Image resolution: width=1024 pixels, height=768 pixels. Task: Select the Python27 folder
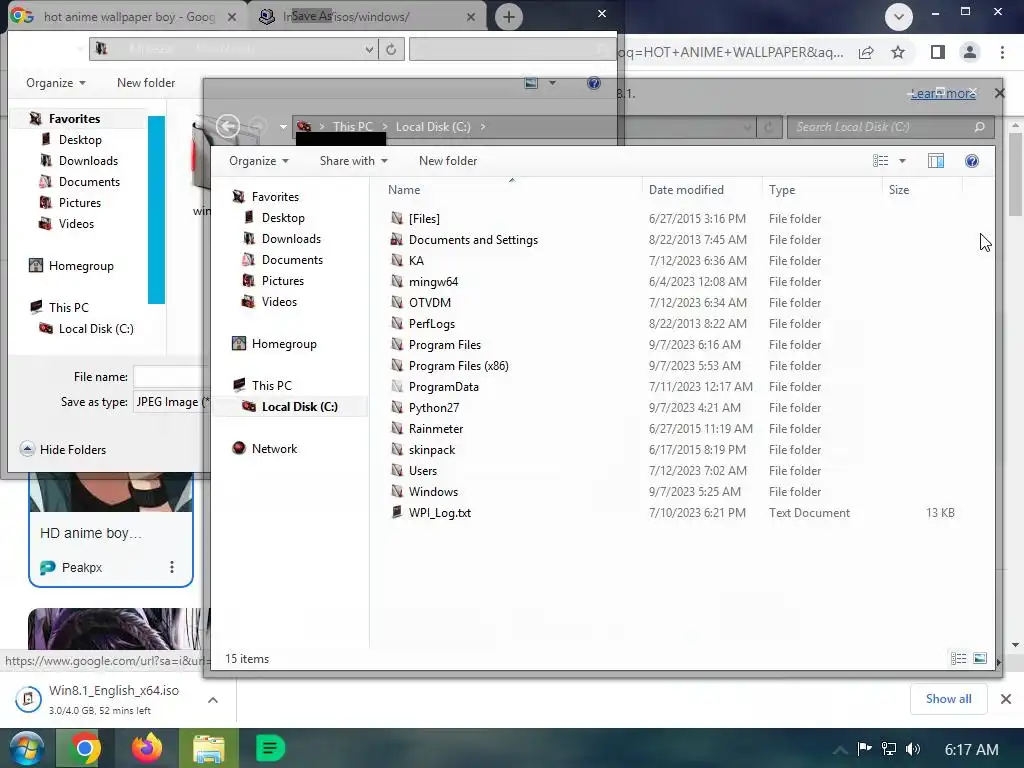(x=434, y=408)
